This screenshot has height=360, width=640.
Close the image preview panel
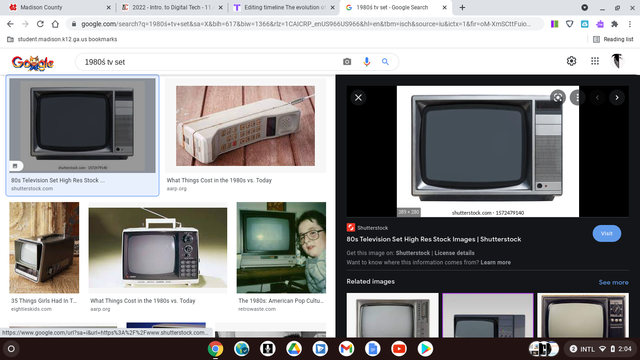pyautogui.click(x=358, y=98)
